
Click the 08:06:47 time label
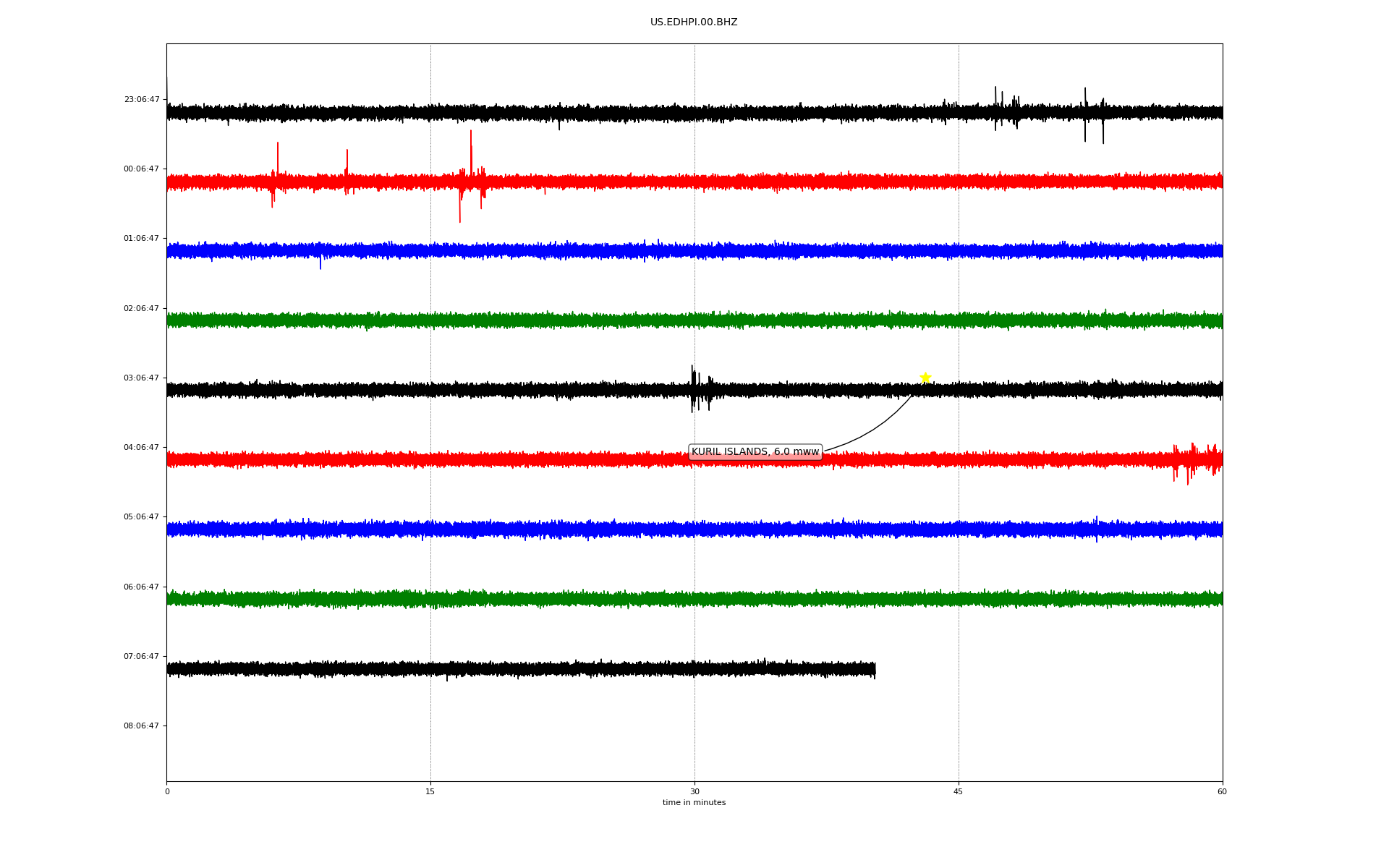(x=142, y=726)
